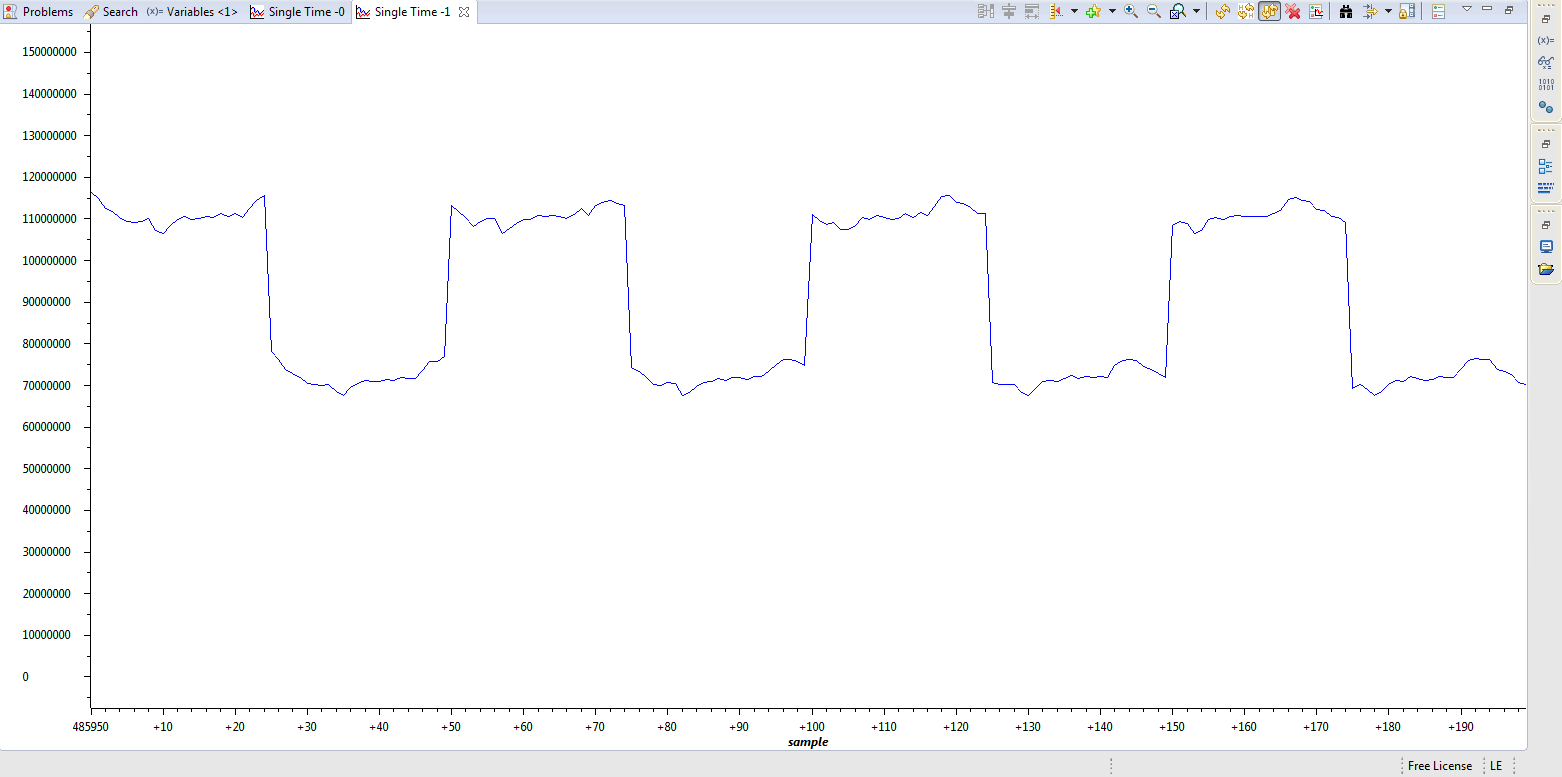Open the Expressions glasses icon in side trim
This screenshot has width=1562, height=777.
point(1546,62)
